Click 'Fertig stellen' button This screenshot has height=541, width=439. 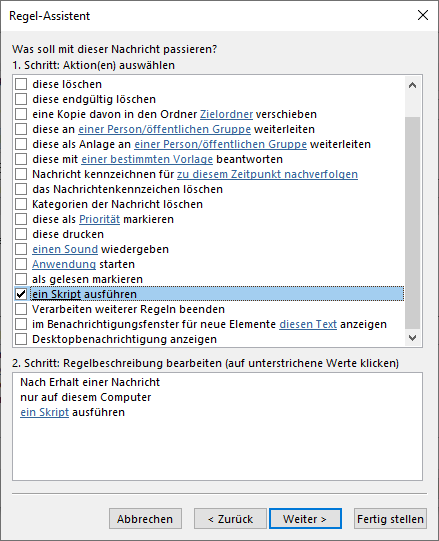point(390,519)
